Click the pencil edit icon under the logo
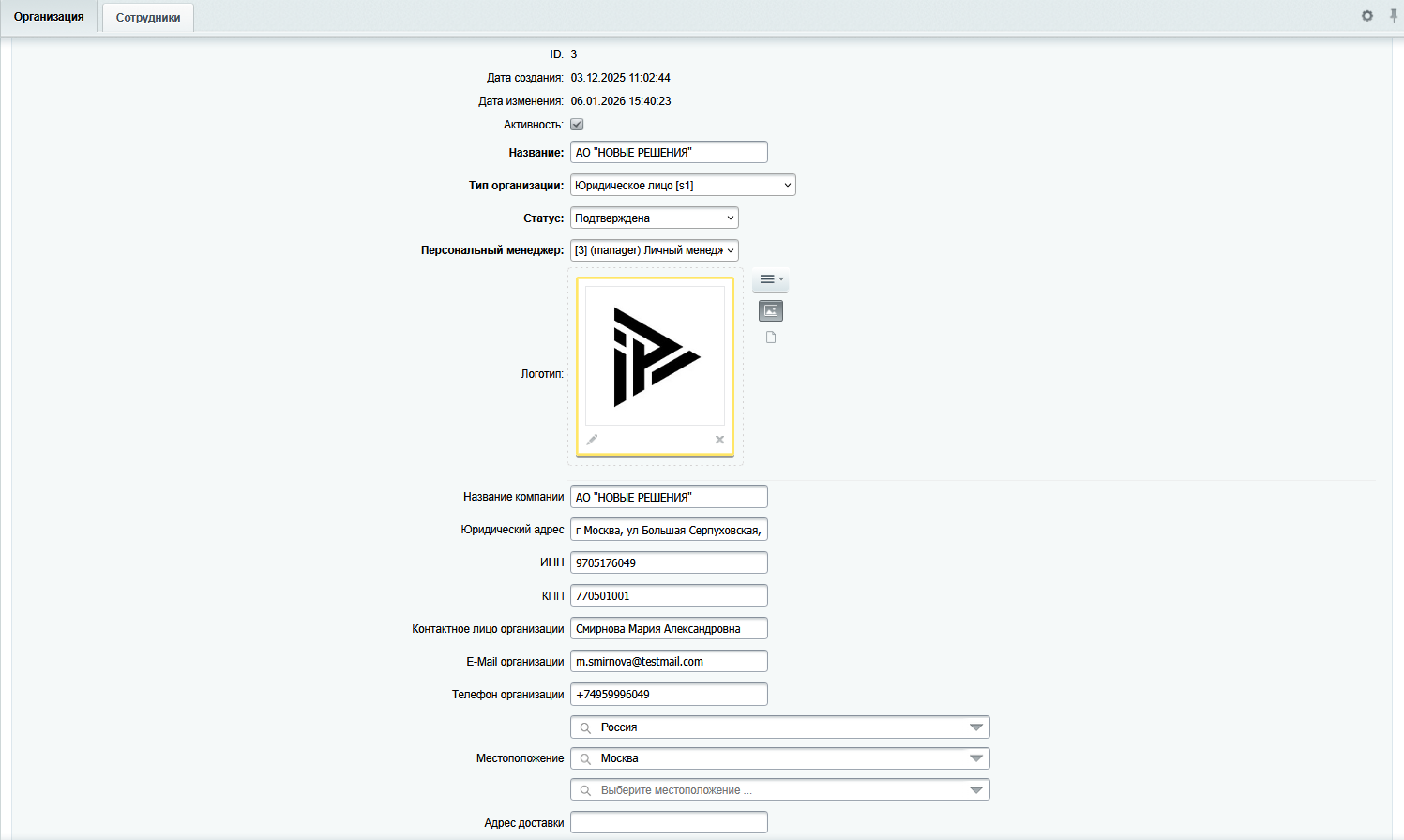The width and height of the screenshot is (1404, 840). [592, 440]
